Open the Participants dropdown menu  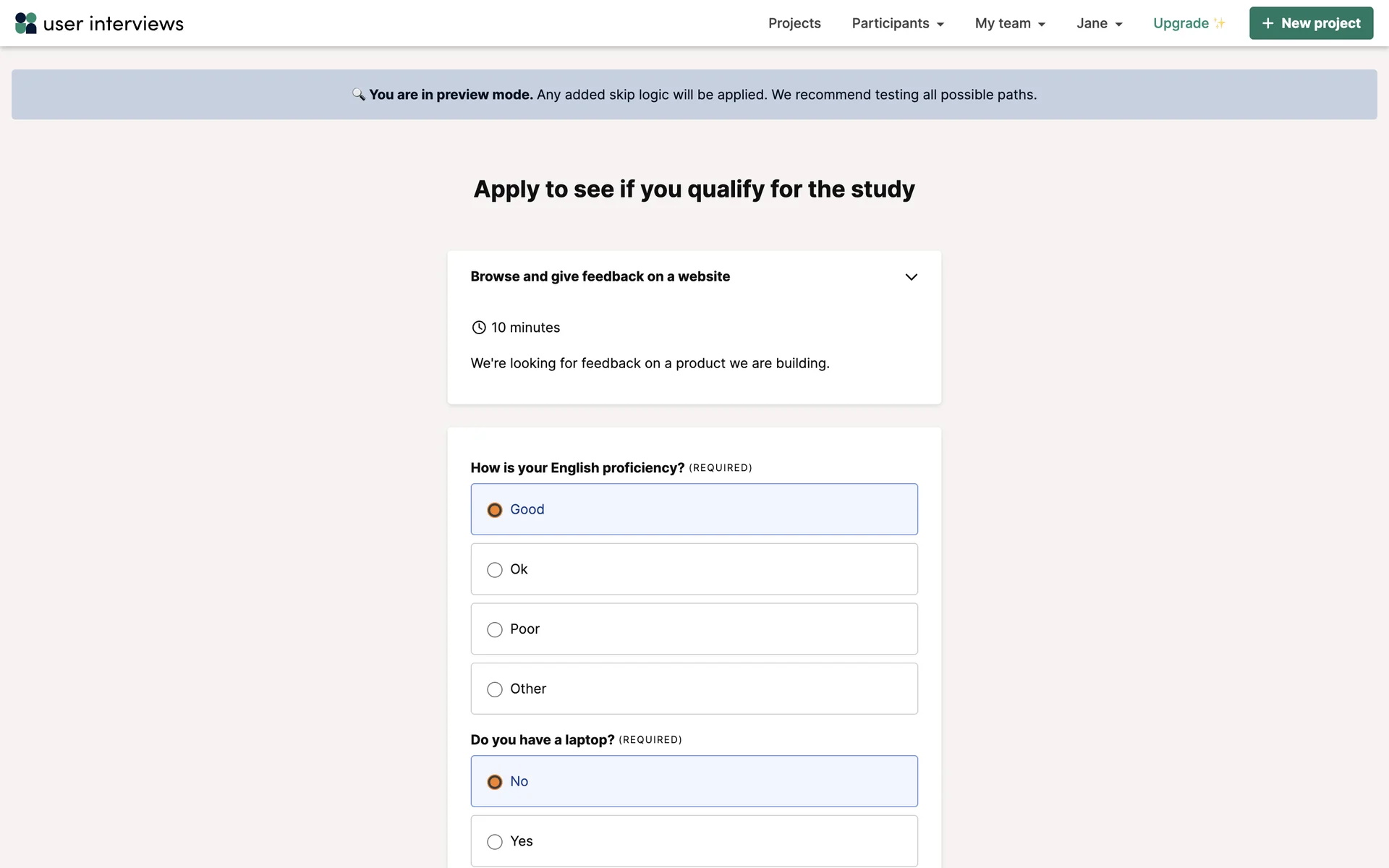[898, 23]
